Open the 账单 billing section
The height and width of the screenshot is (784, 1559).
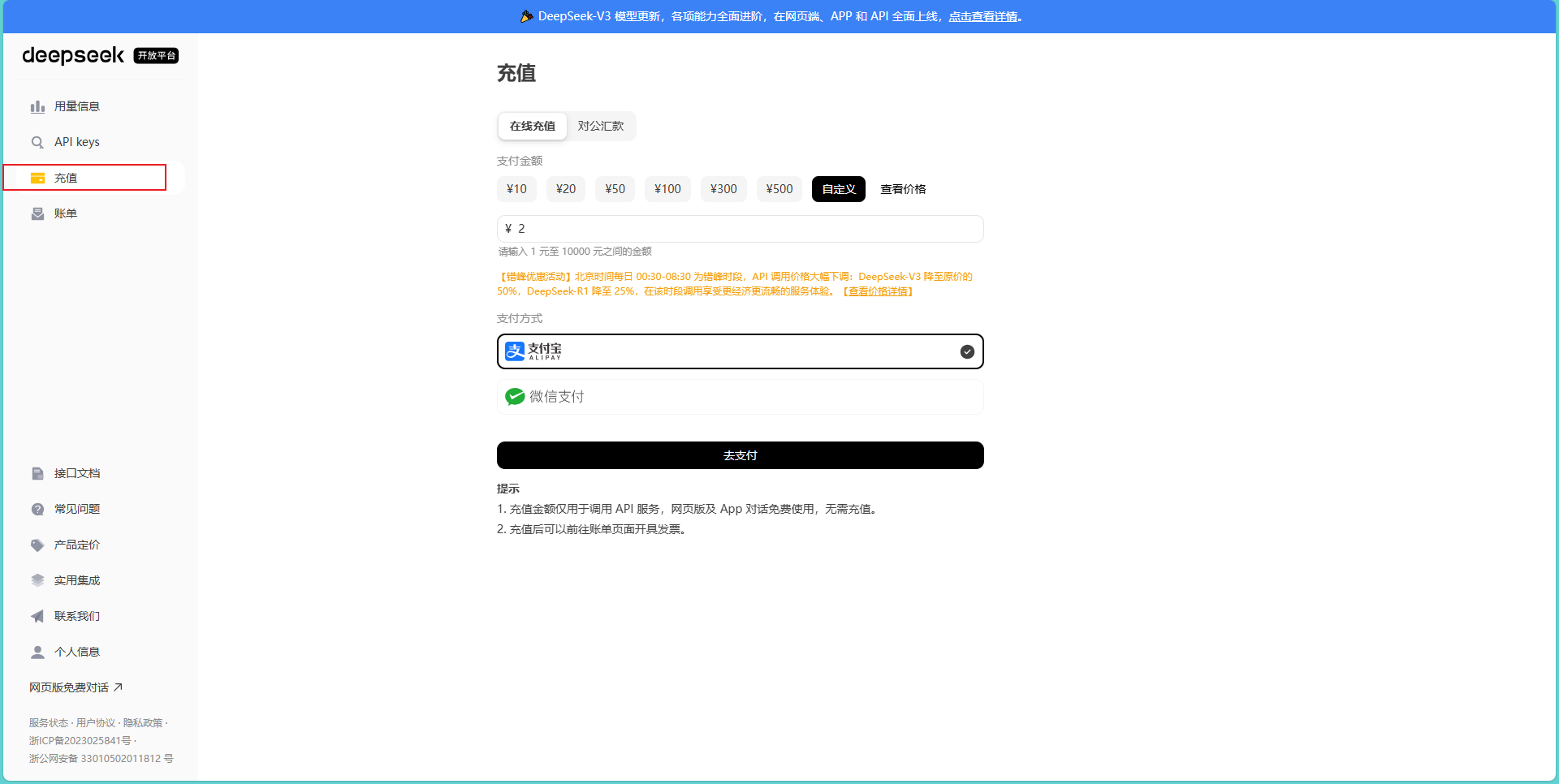pos(65,213)
